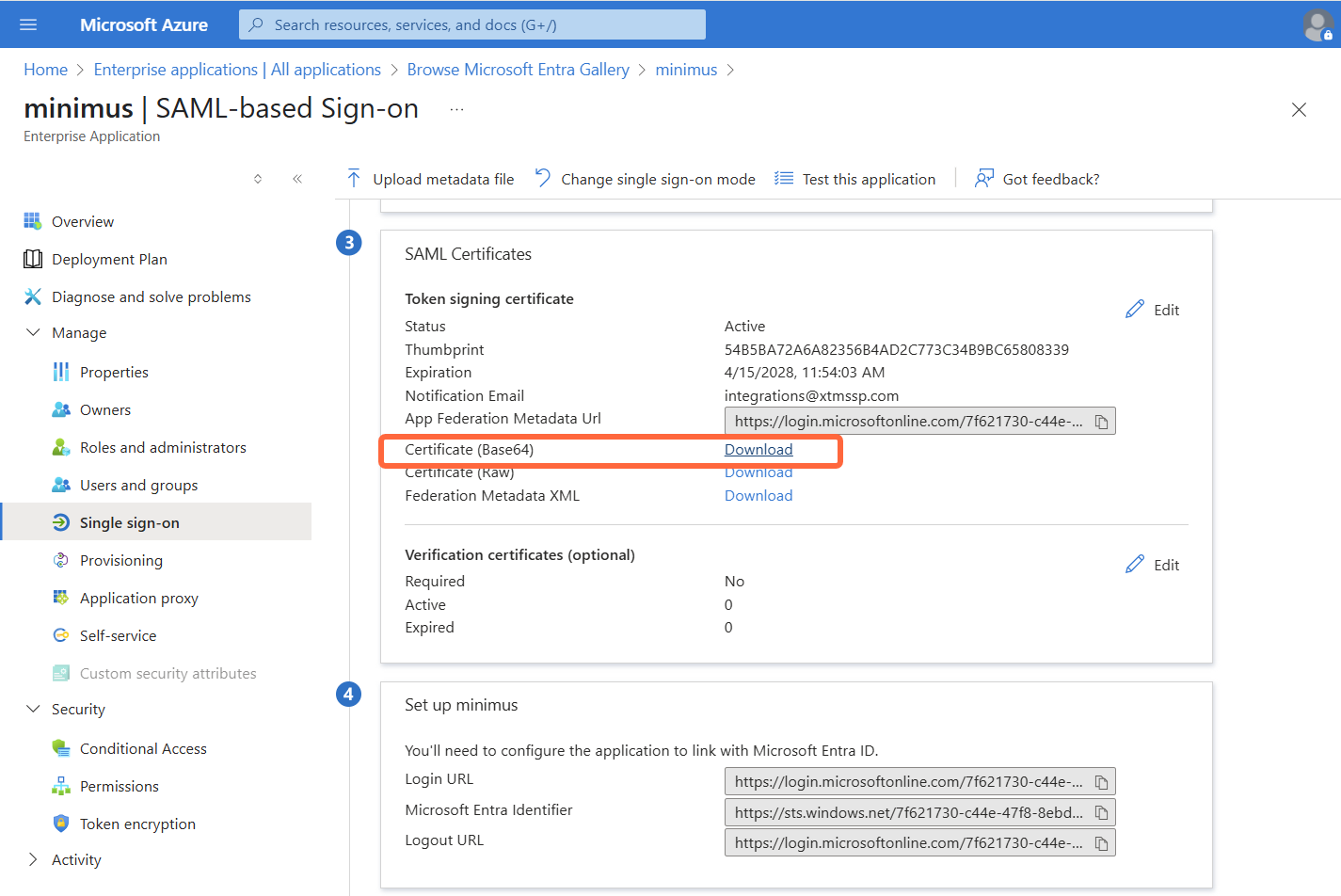Collapse the left navigation pane
The height and width of the screenshot is (896, 1341).
tap(297, 178)
